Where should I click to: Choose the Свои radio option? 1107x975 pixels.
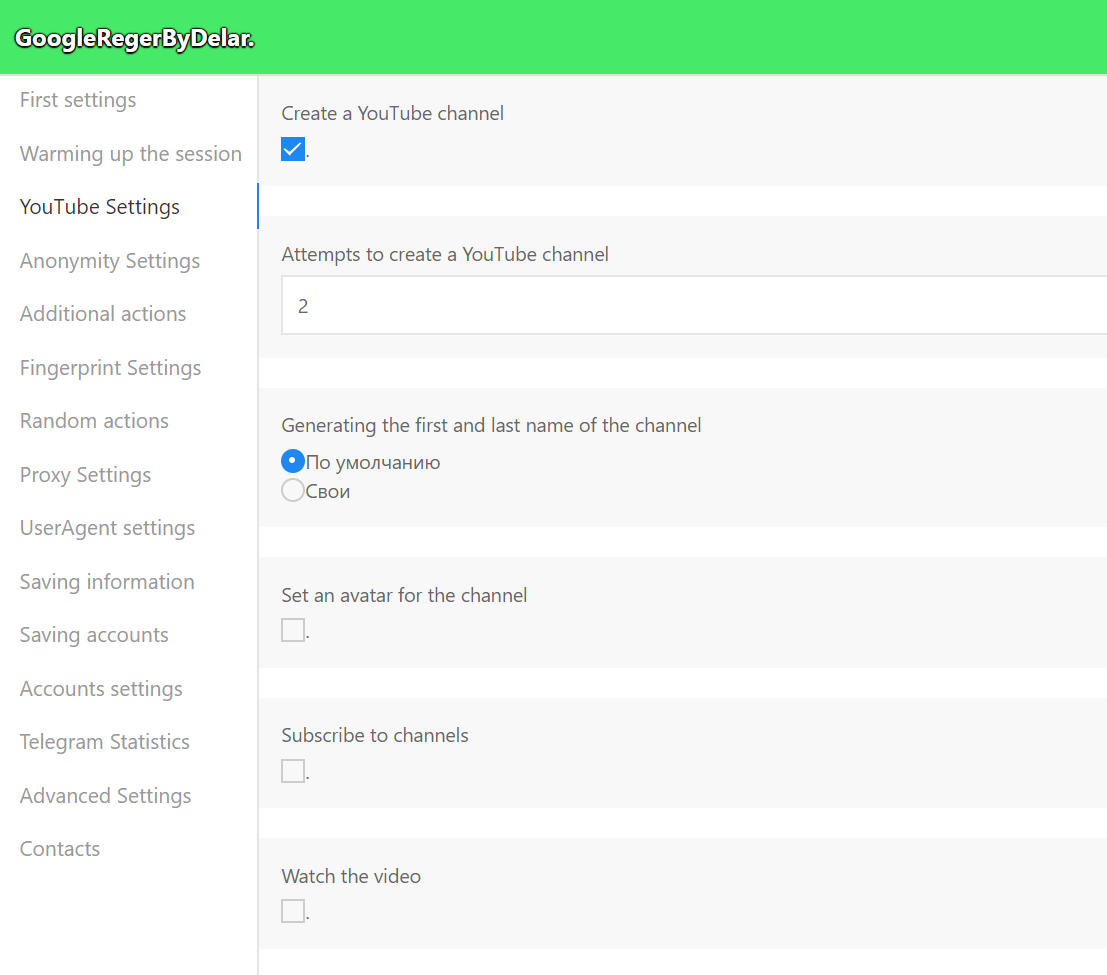(x=293, y=490)
